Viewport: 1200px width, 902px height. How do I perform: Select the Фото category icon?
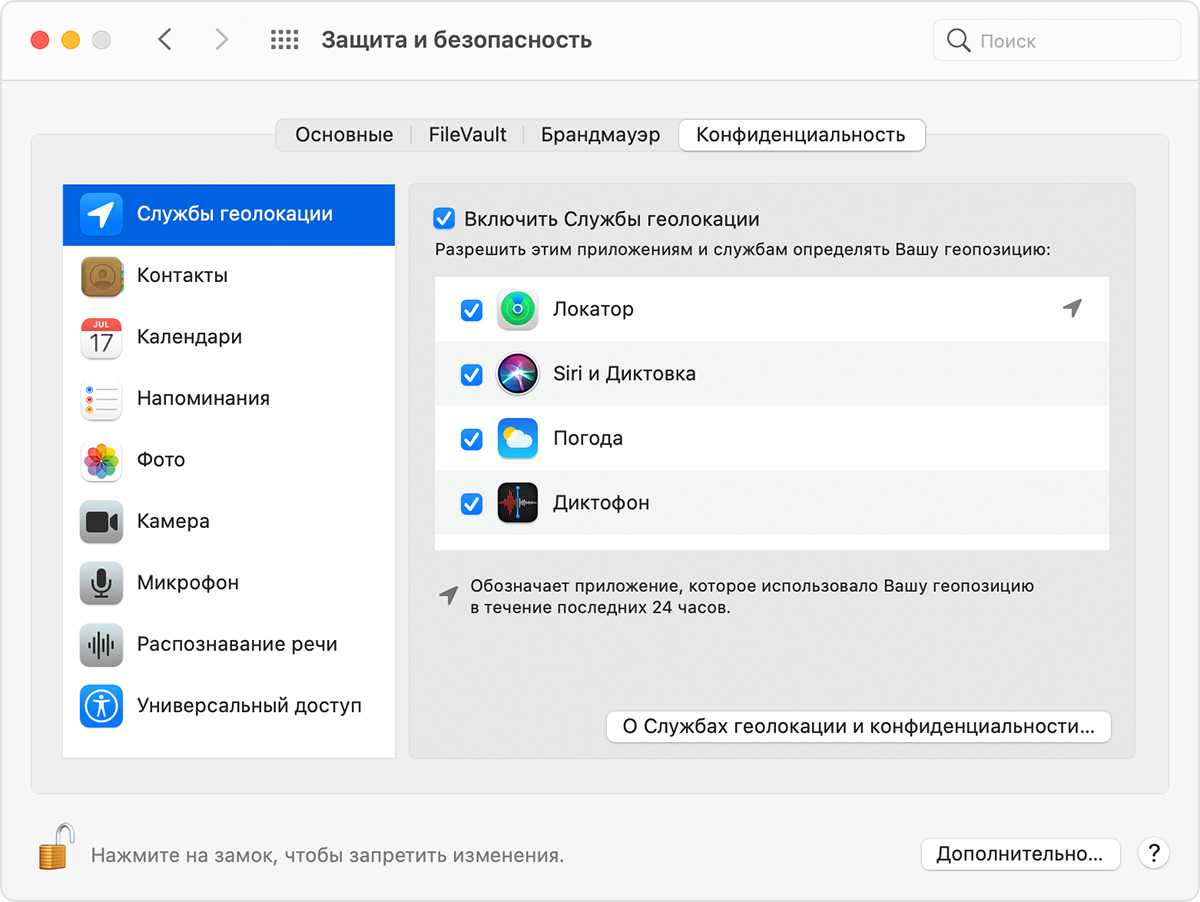pyautogui.click(x=101, y=461)
